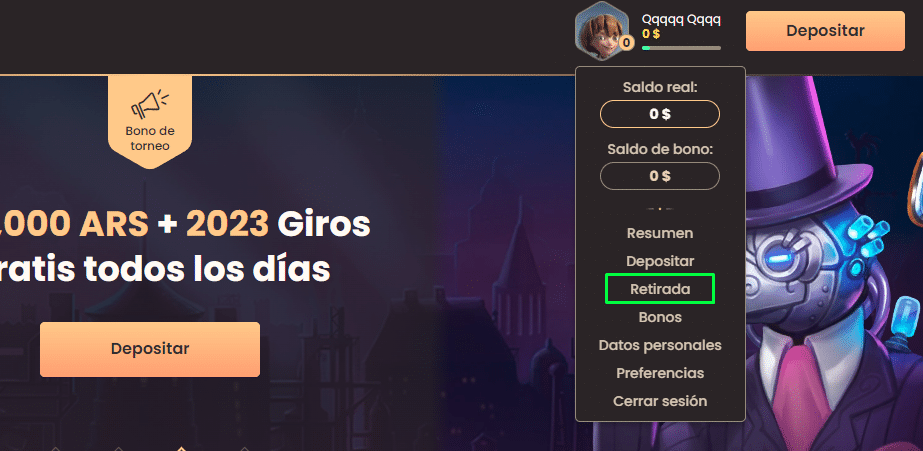Select Cerrar sesión to log out
The height and width of the screenshot is (451, 923).
tap(660, 401)
